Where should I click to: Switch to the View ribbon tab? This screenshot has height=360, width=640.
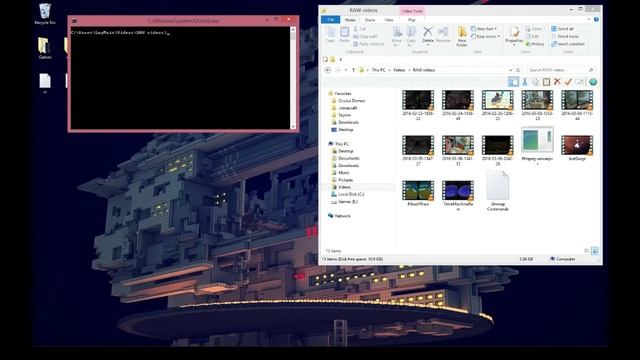click(389, 20)
